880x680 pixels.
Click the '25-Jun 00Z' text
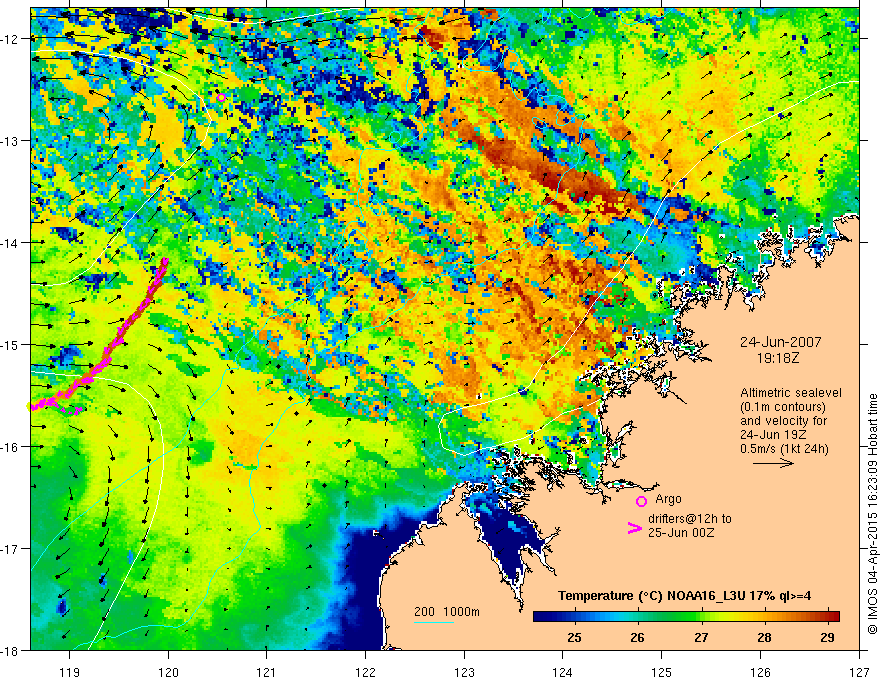click(681, 533)
